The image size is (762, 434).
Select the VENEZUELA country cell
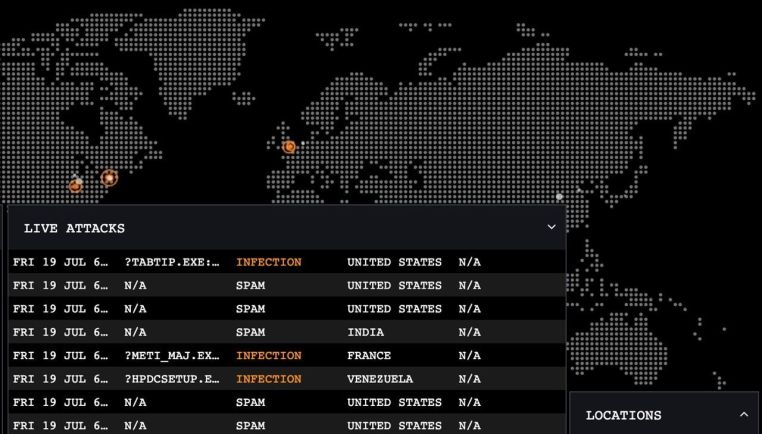380,379
